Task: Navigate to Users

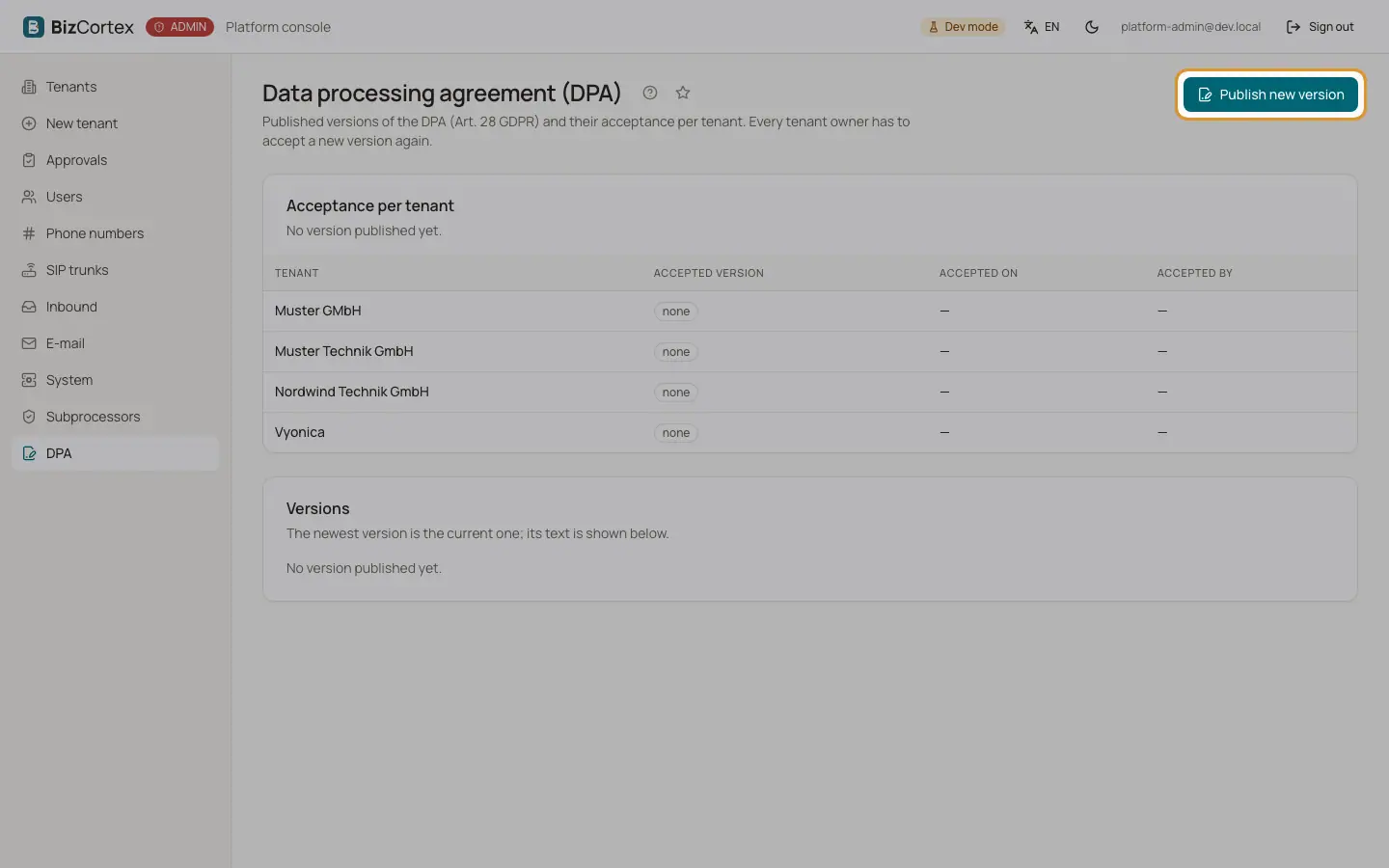Action: [116, 197]
